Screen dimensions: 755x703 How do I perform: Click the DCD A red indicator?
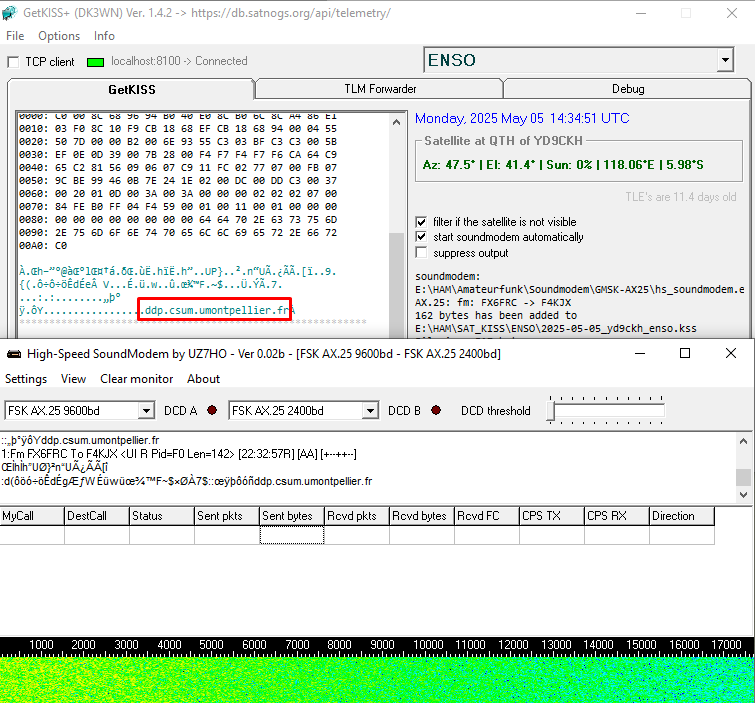coord(212,410)
